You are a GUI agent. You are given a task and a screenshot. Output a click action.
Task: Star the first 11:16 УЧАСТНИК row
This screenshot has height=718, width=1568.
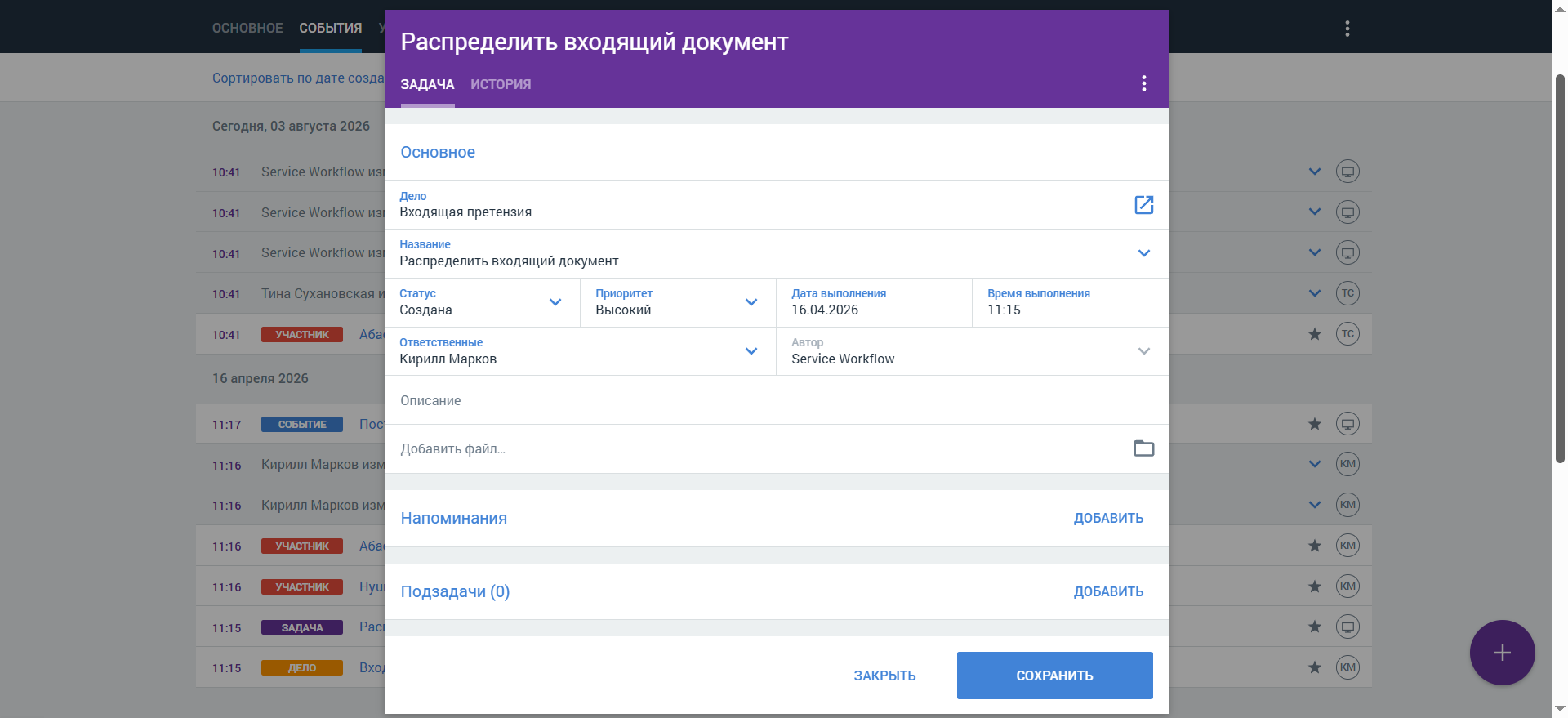pos(1314,545)
